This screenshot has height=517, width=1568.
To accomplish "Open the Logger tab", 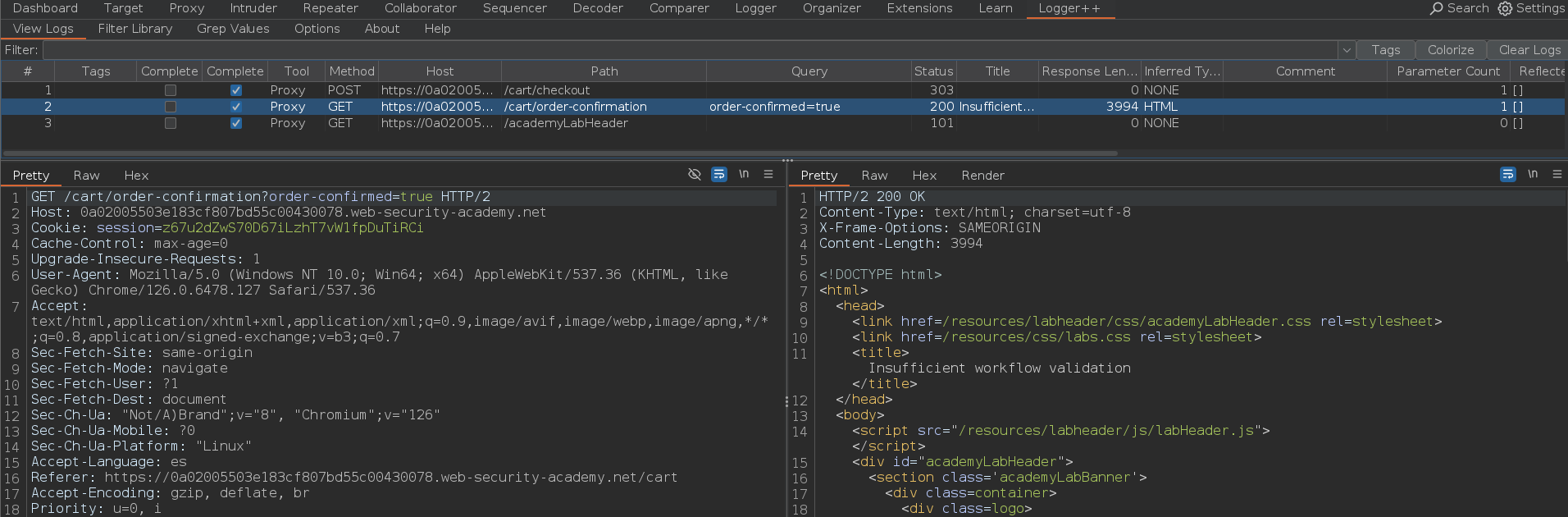I will click(x=755, y=8).
